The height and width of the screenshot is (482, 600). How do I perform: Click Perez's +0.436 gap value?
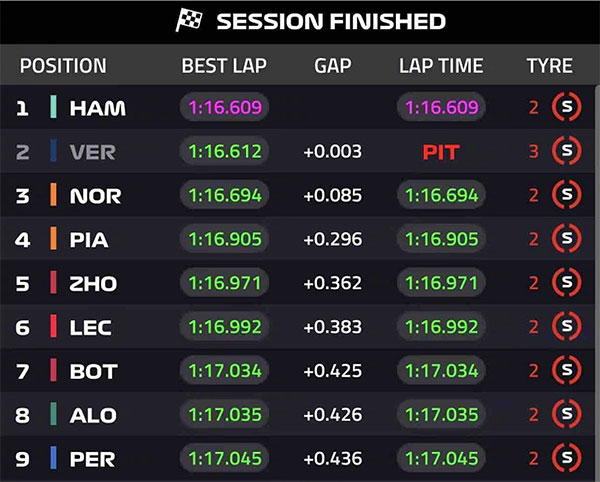point(332,460)
